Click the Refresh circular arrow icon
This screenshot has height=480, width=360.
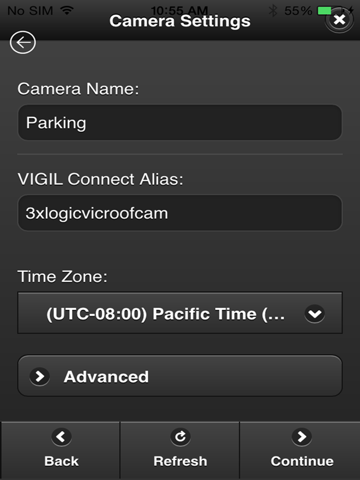pos(180,436)
